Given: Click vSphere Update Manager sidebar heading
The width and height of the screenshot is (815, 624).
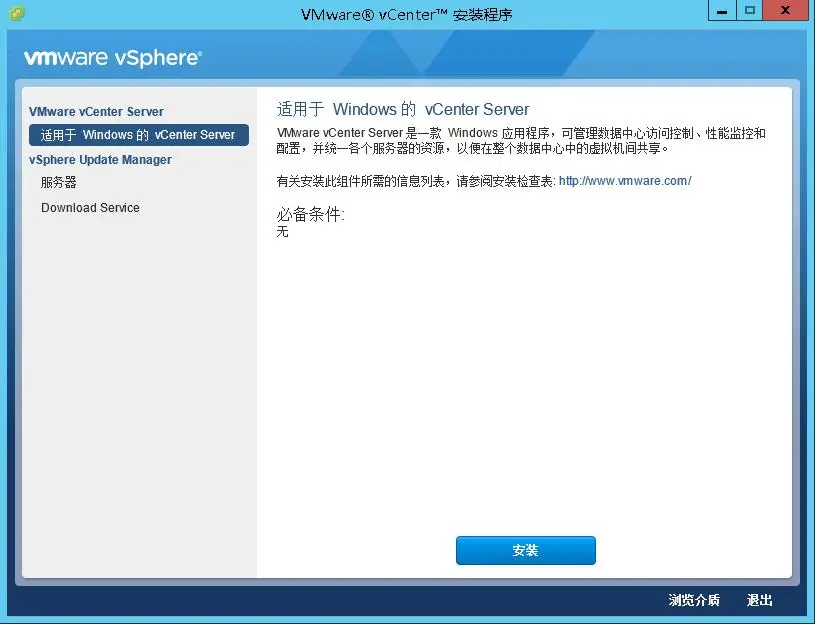Looking at the screenshot, I should (100, 160).
